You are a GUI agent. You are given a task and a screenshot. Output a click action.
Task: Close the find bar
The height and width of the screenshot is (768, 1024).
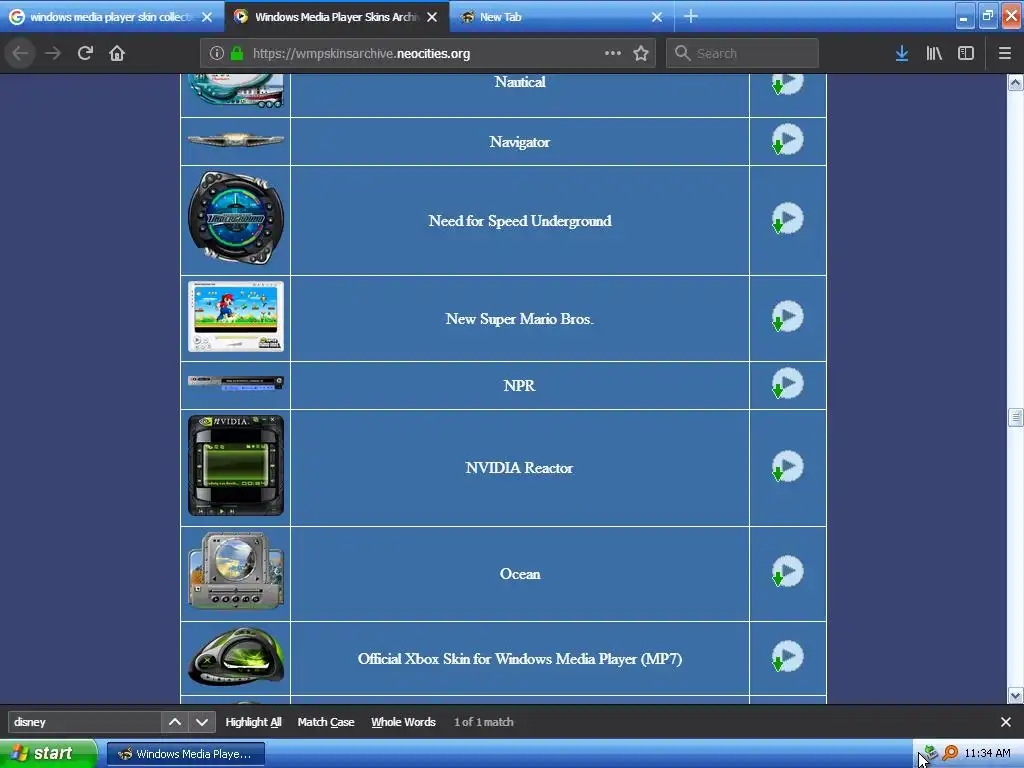click(1006, 722)
